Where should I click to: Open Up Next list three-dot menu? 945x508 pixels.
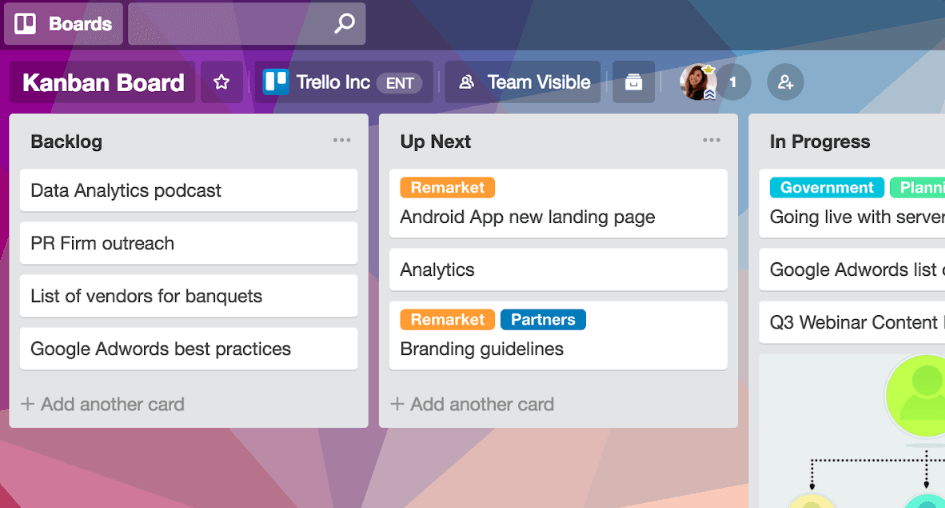pyautogui.click(x=711, y=140)
